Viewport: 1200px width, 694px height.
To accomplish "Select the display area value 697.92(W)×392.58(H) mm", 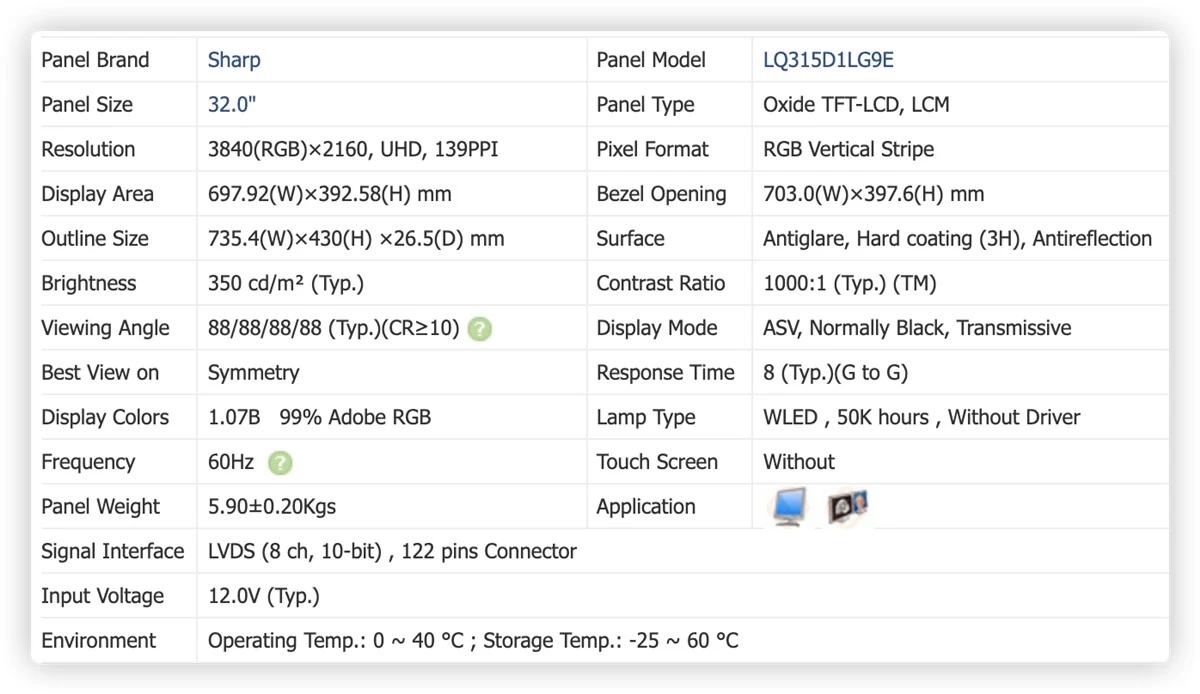I will click(330, 194).
